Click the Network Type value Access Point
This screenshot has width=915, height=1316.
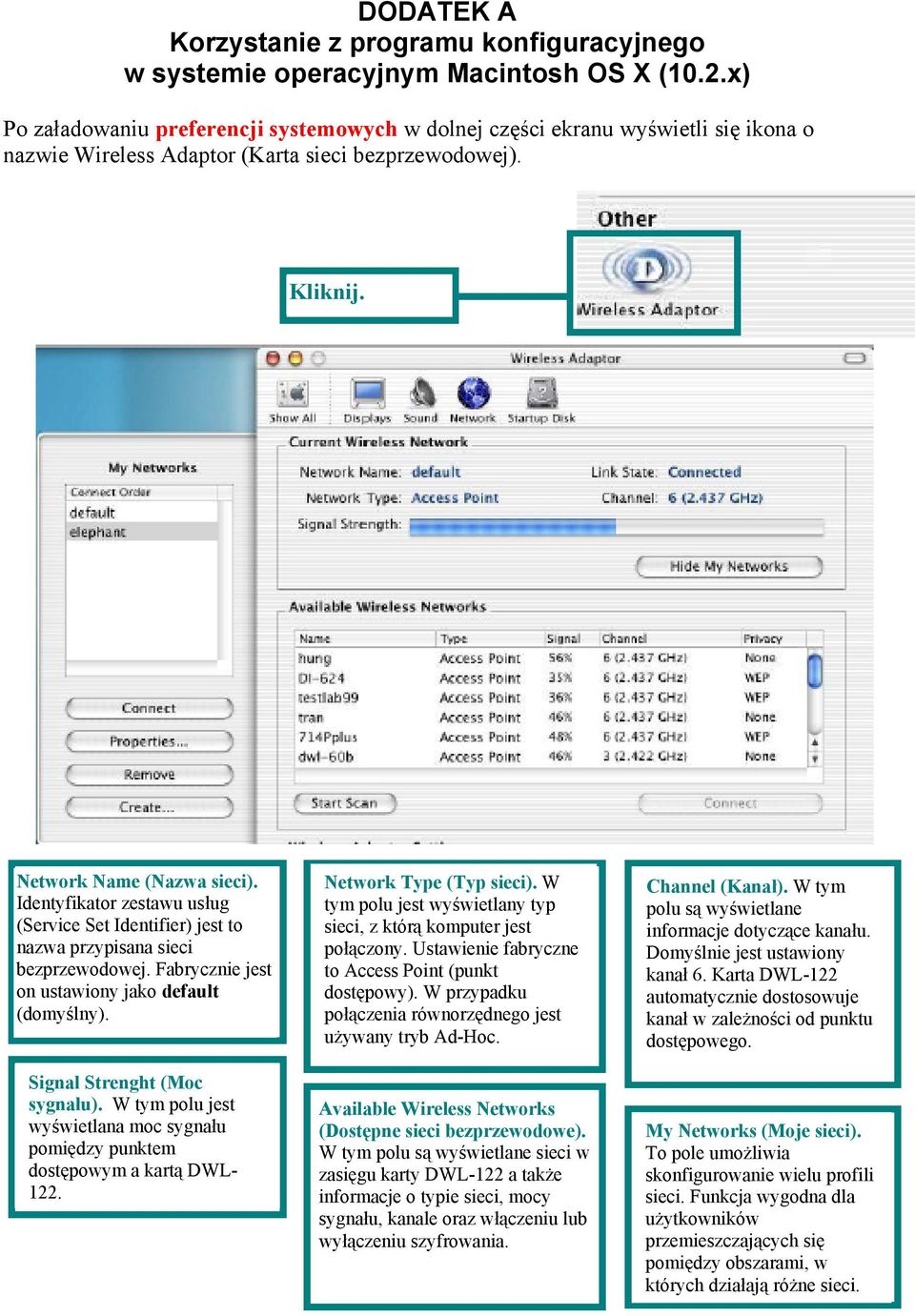(455, 497)
